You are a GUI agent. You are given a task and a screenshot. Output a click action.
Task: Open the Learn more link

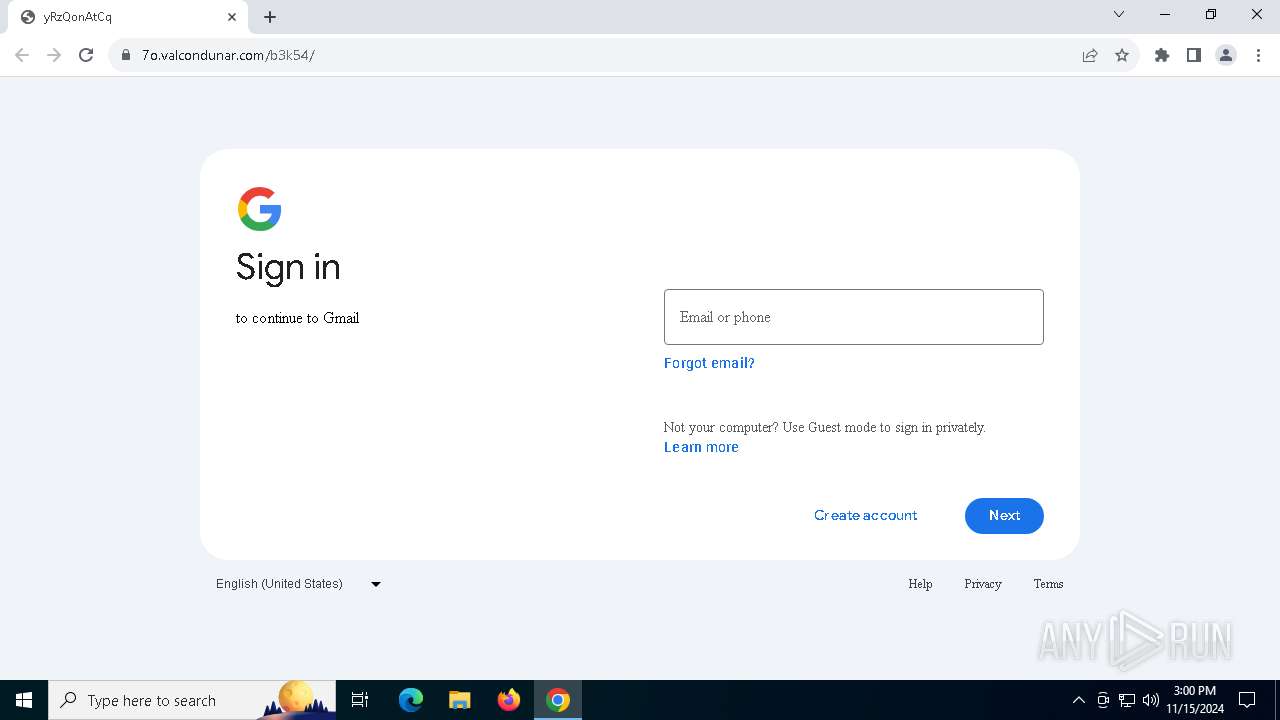tap(701, 447)
